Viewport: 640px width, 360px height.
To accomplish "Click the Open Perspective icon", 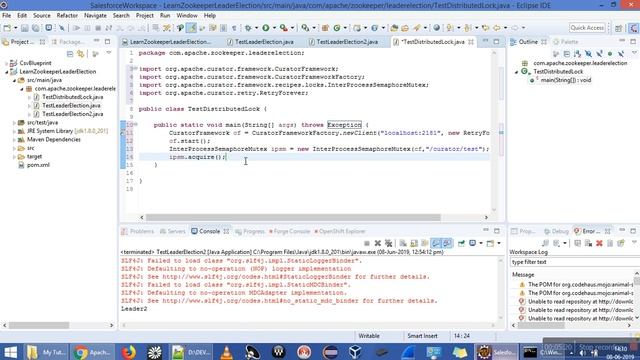I will pos(618,28).
